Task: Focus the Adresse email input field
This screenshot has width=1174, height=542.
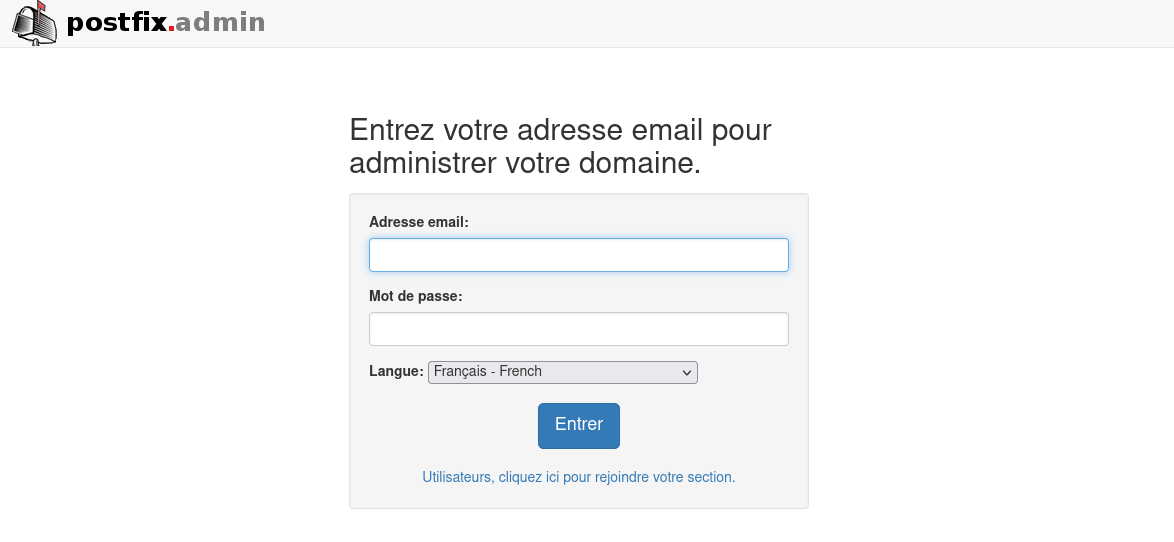Action: point(578,255)
